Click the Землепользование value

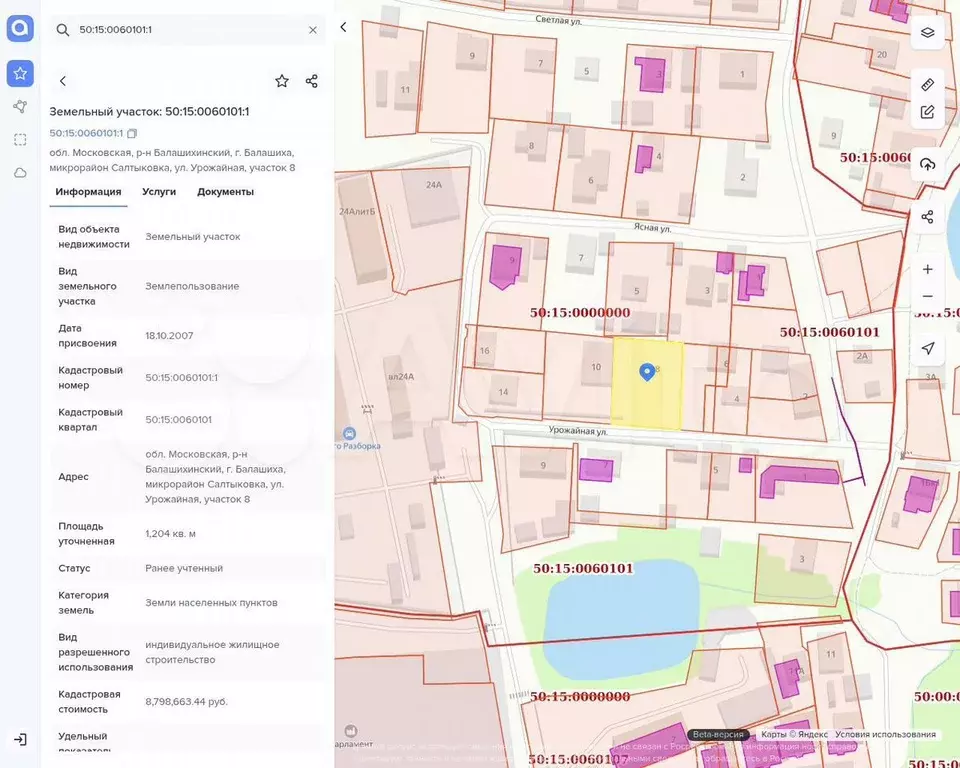[192, 286]
